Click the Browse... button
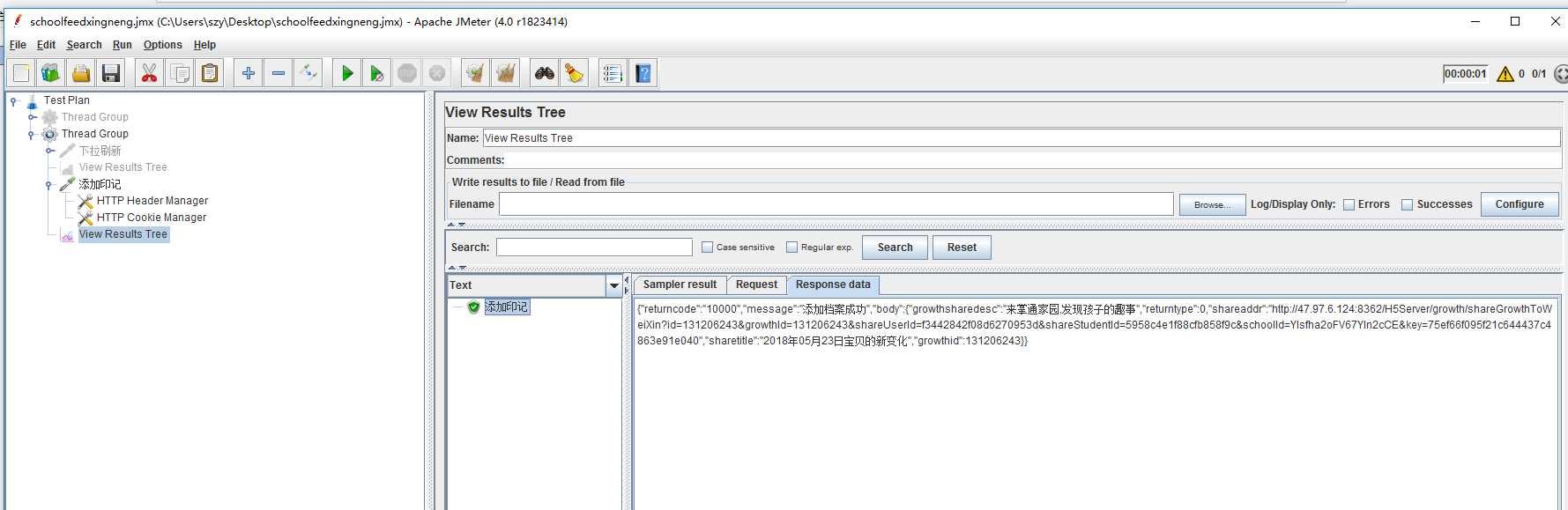 (1212, 205)
